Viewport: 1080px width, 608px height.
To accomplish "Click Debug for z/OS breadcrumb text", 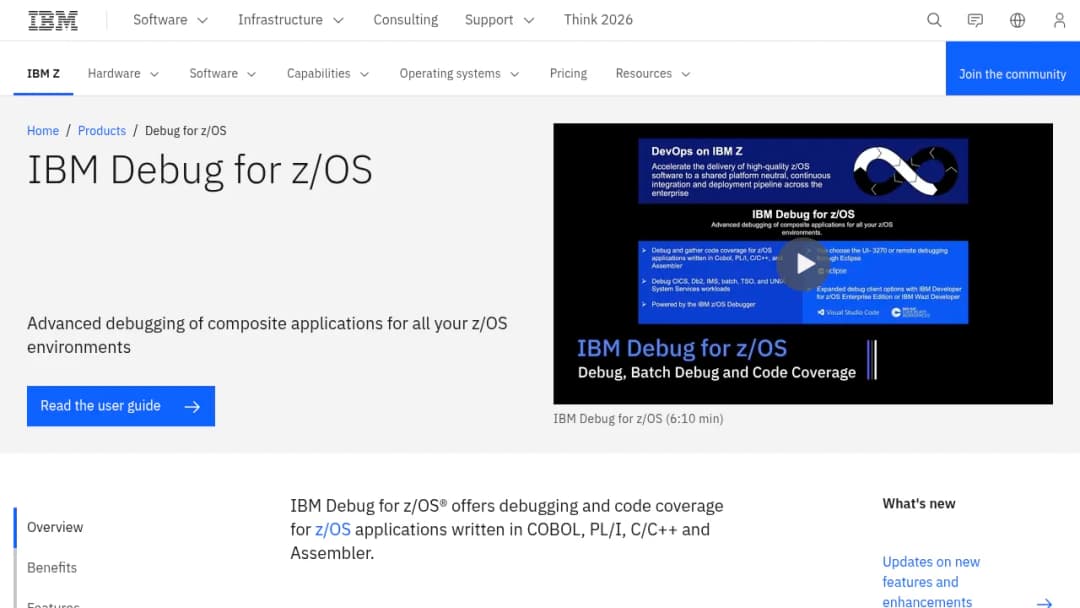I will [x=185, y=131].
